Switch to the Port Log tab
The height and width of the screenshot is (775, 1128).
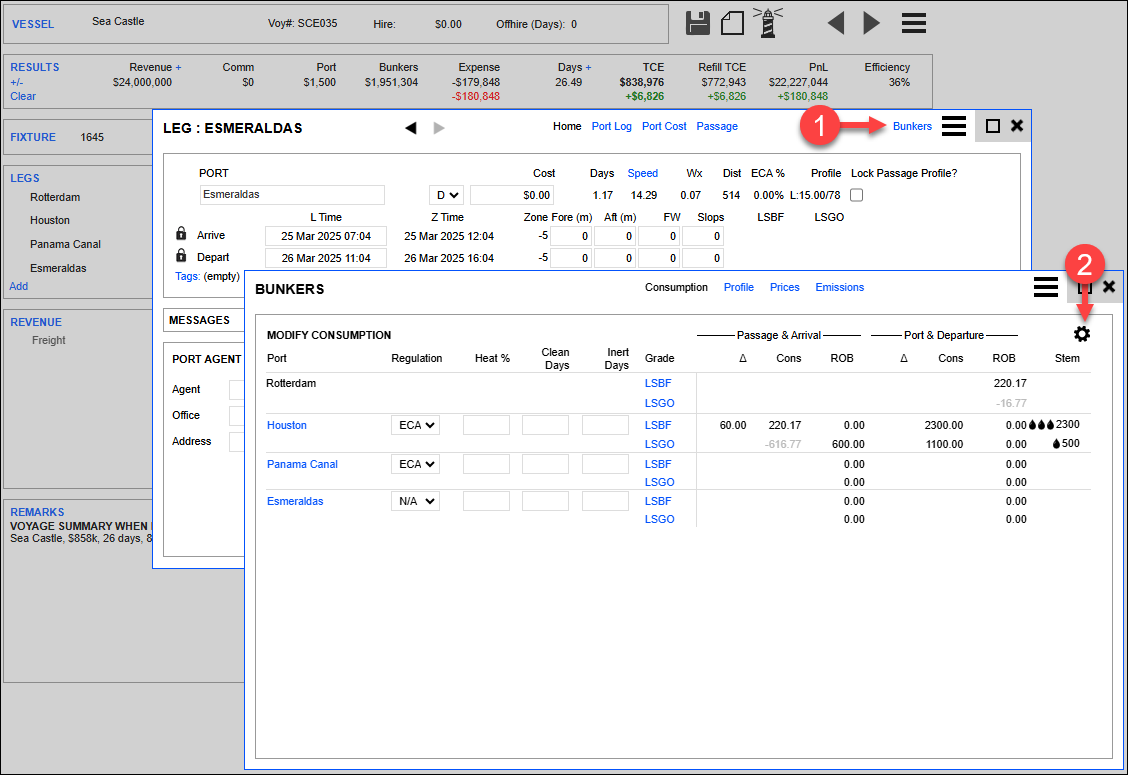[x=611, y=126]
